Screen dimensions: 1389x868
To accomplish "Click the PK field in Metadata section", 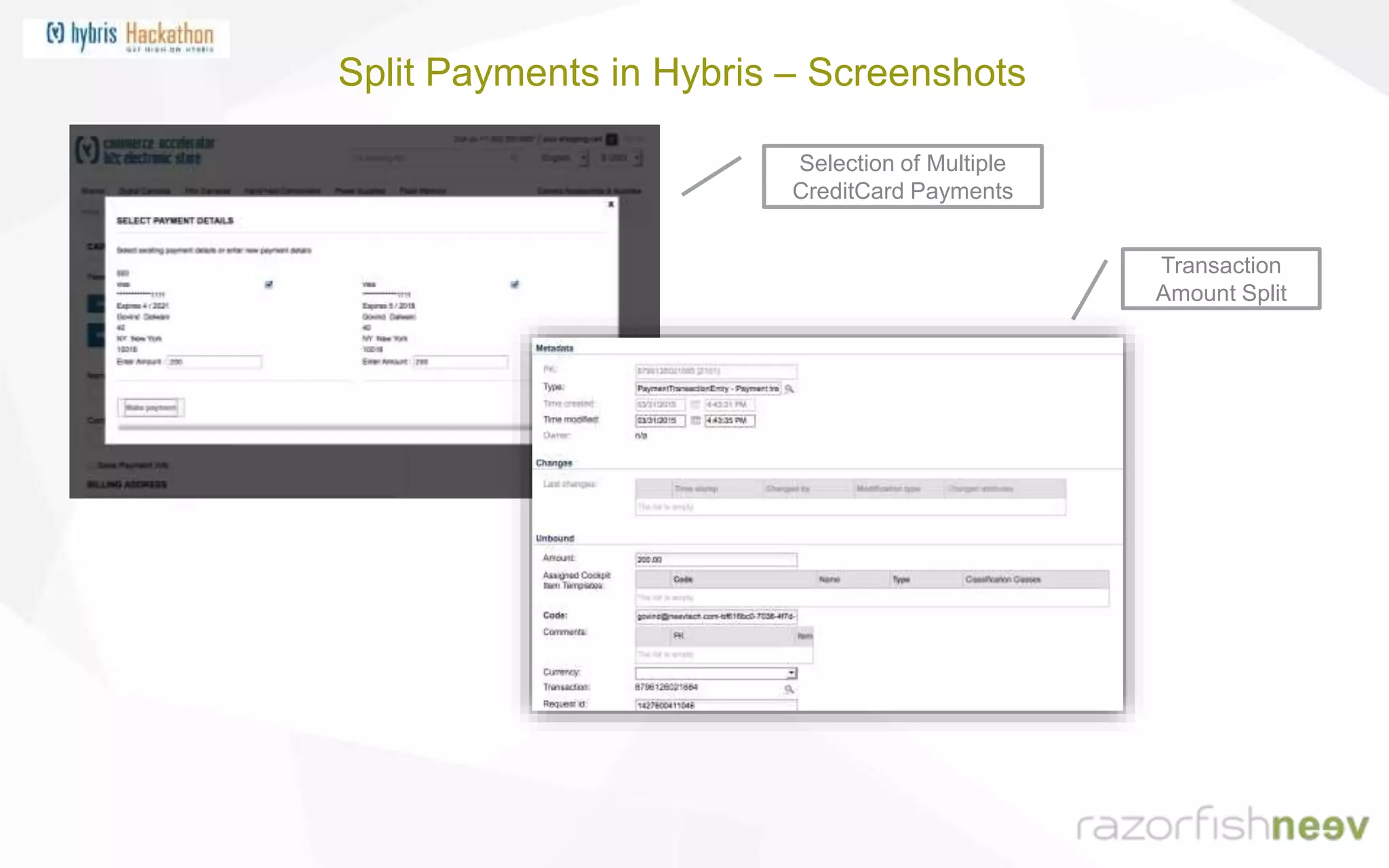I will (716, 371).
